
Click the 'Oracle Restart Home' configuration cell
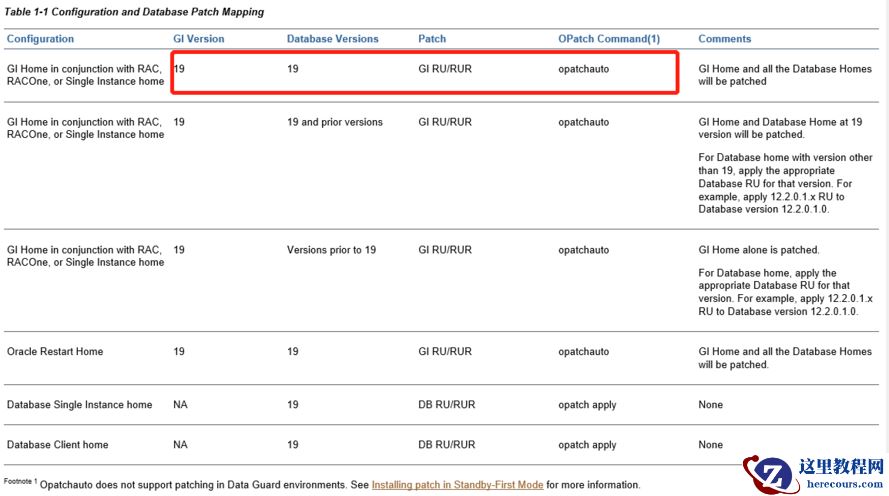tap(55, 351)
